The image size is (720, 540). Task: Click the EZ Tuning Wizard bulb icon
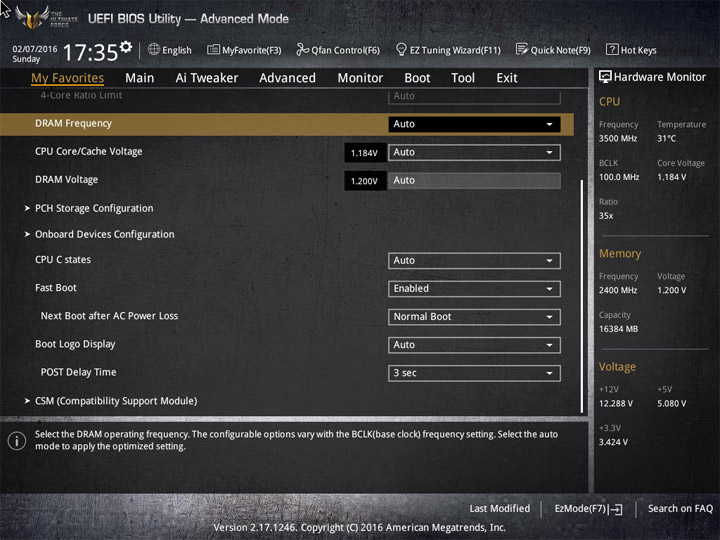coord(401,49)
